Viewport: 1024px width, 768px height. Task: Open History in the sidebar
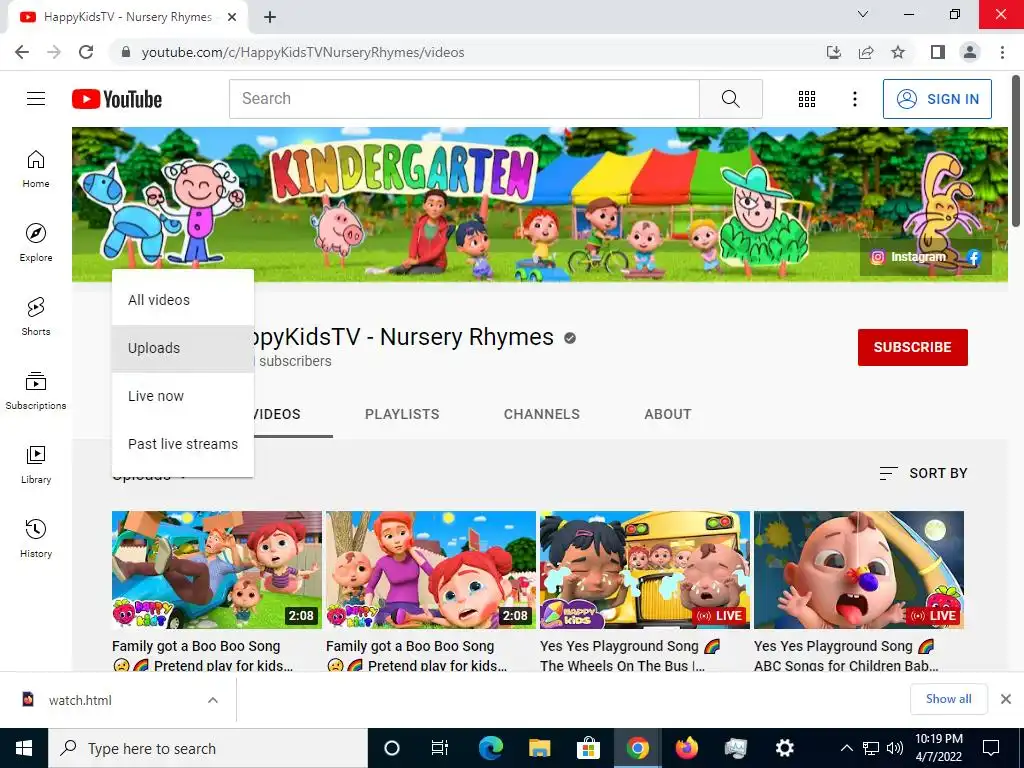click(x=36, y=537)
